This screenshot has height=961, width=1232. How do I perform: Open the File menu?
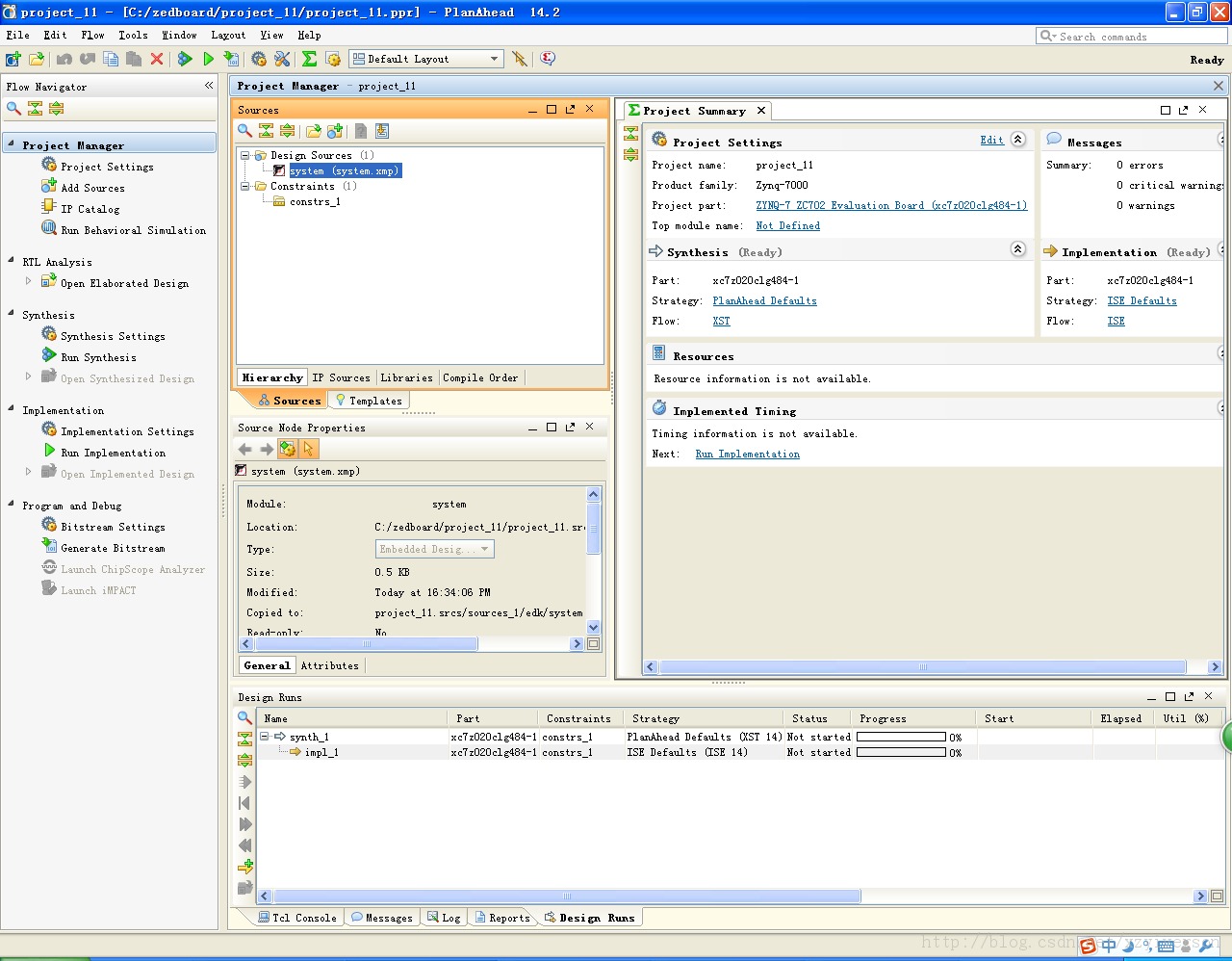point(18,35)
